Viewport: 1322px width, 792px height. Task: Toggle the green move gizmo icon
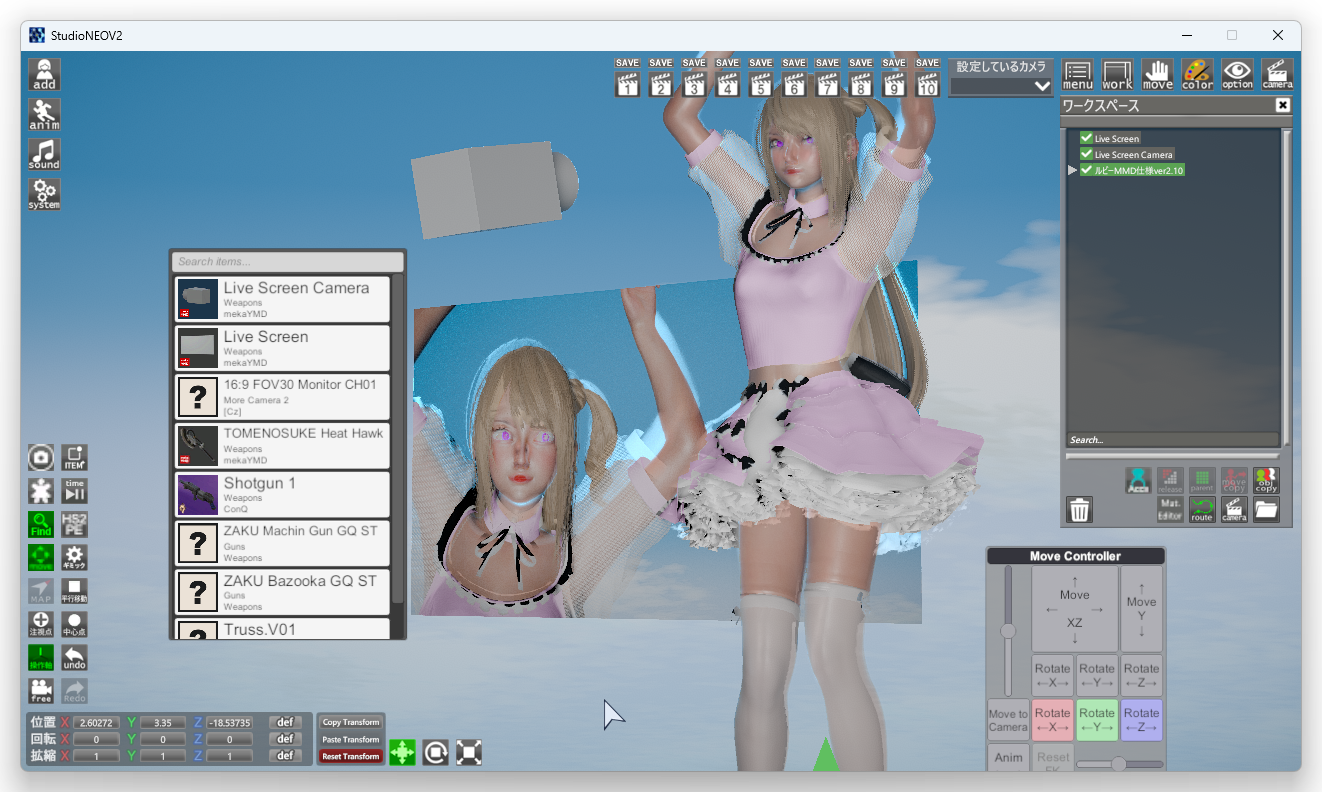tap(41, 557)
